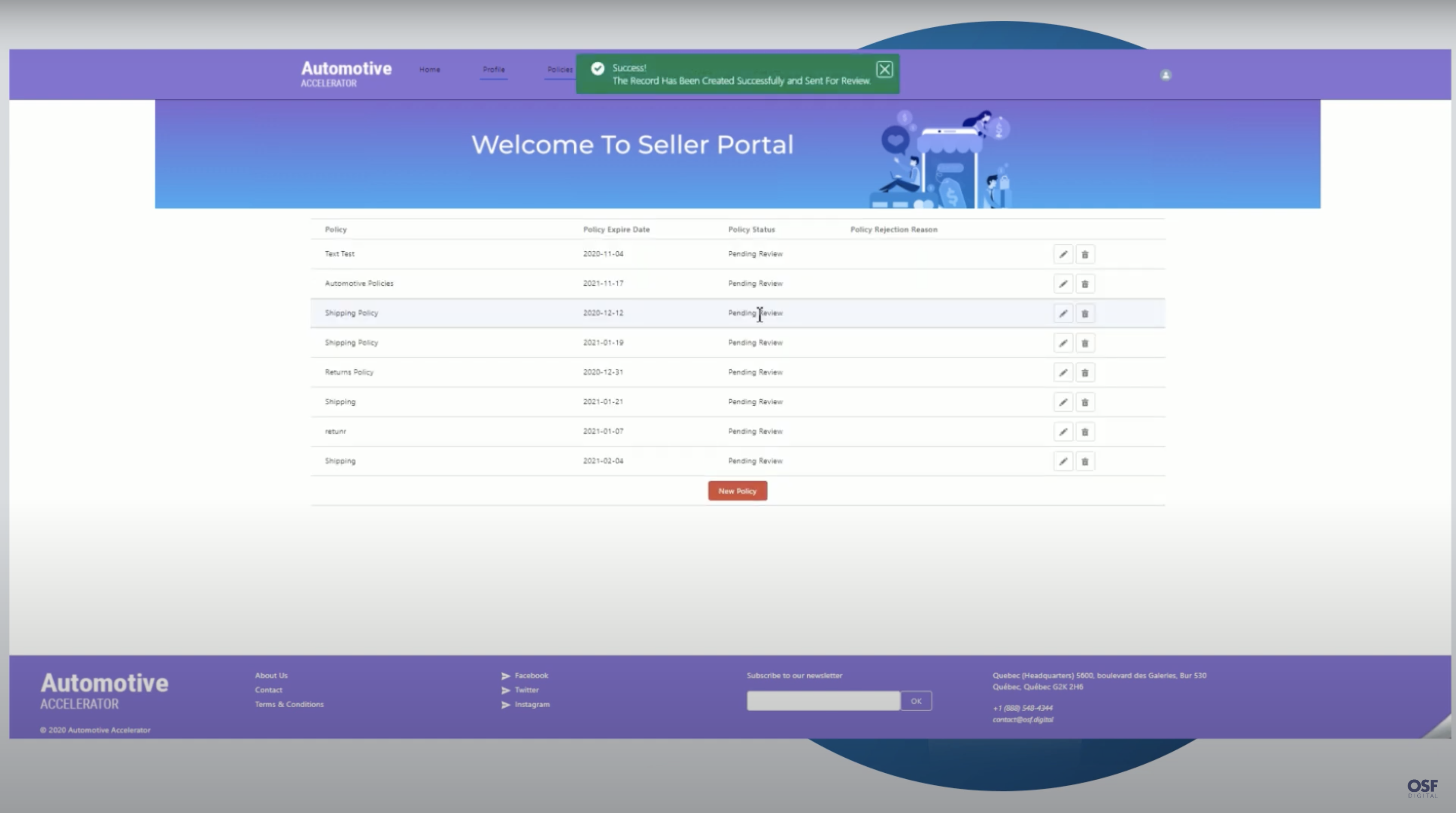Open the Policies navigation tab
The height and width of the screenshot is (813, 1456).
pyautogui.click(x=559, y=70)
